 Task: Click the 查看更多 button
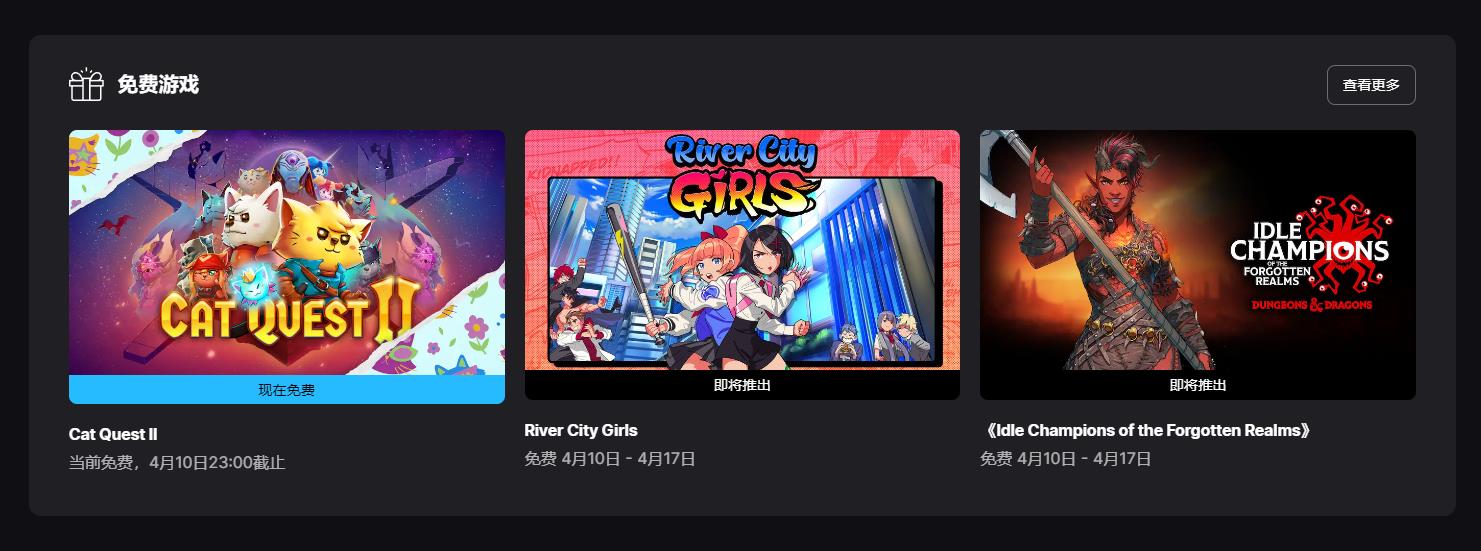point(1371,85)
